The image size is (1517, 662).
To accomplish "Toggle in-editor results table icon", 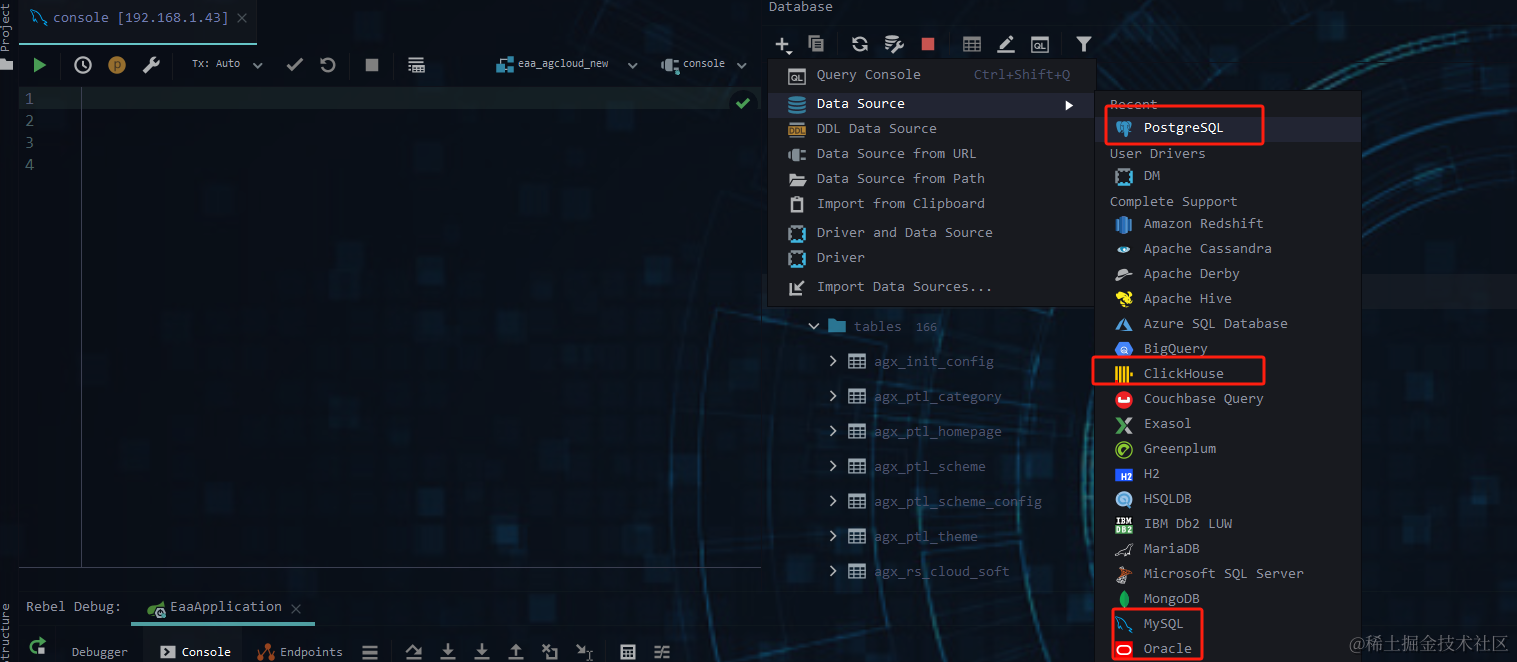I will [417, 65].
